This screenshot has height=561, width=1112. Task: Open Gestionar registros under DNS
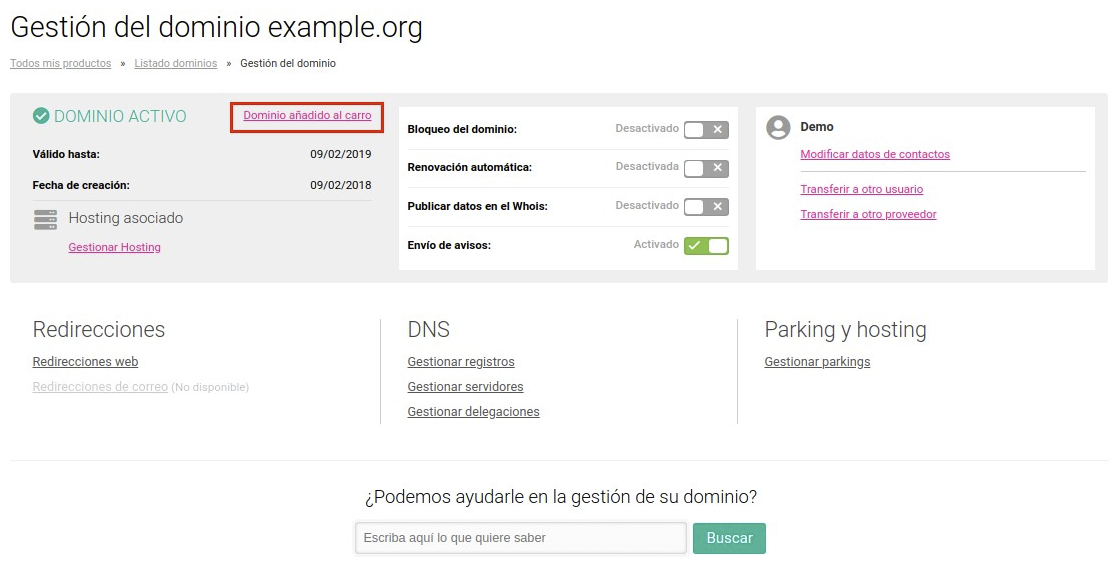click(461, 362)
